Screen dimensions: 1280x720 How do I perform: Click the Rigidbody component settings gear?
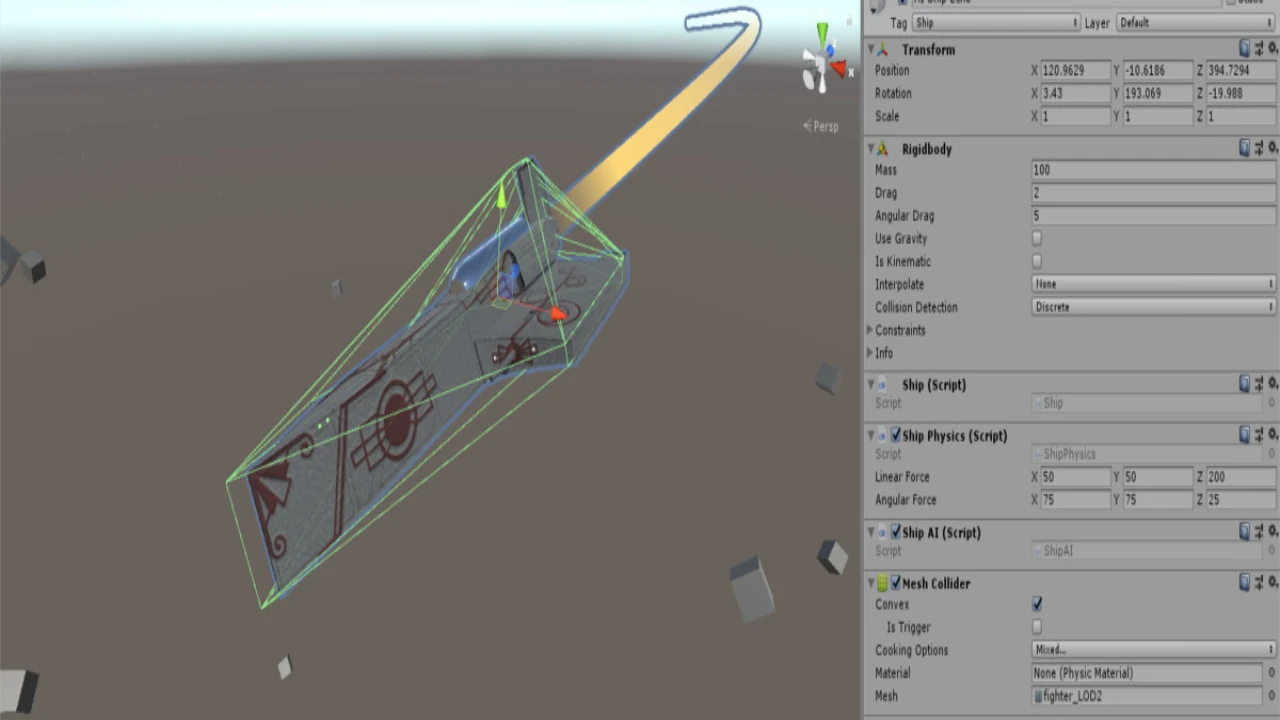point(1272,149)
